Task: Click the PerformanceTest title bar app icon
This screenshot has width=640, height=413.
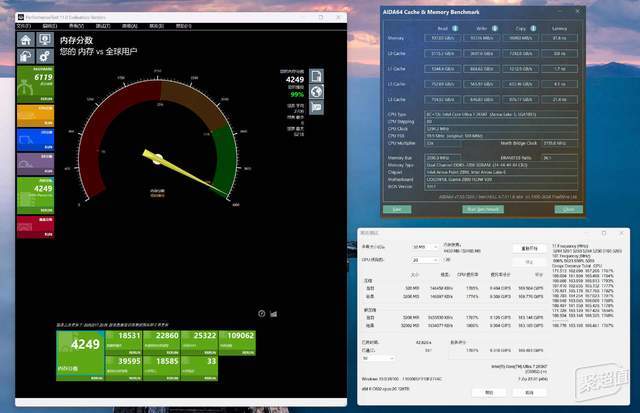Action: tap(20, 17)
